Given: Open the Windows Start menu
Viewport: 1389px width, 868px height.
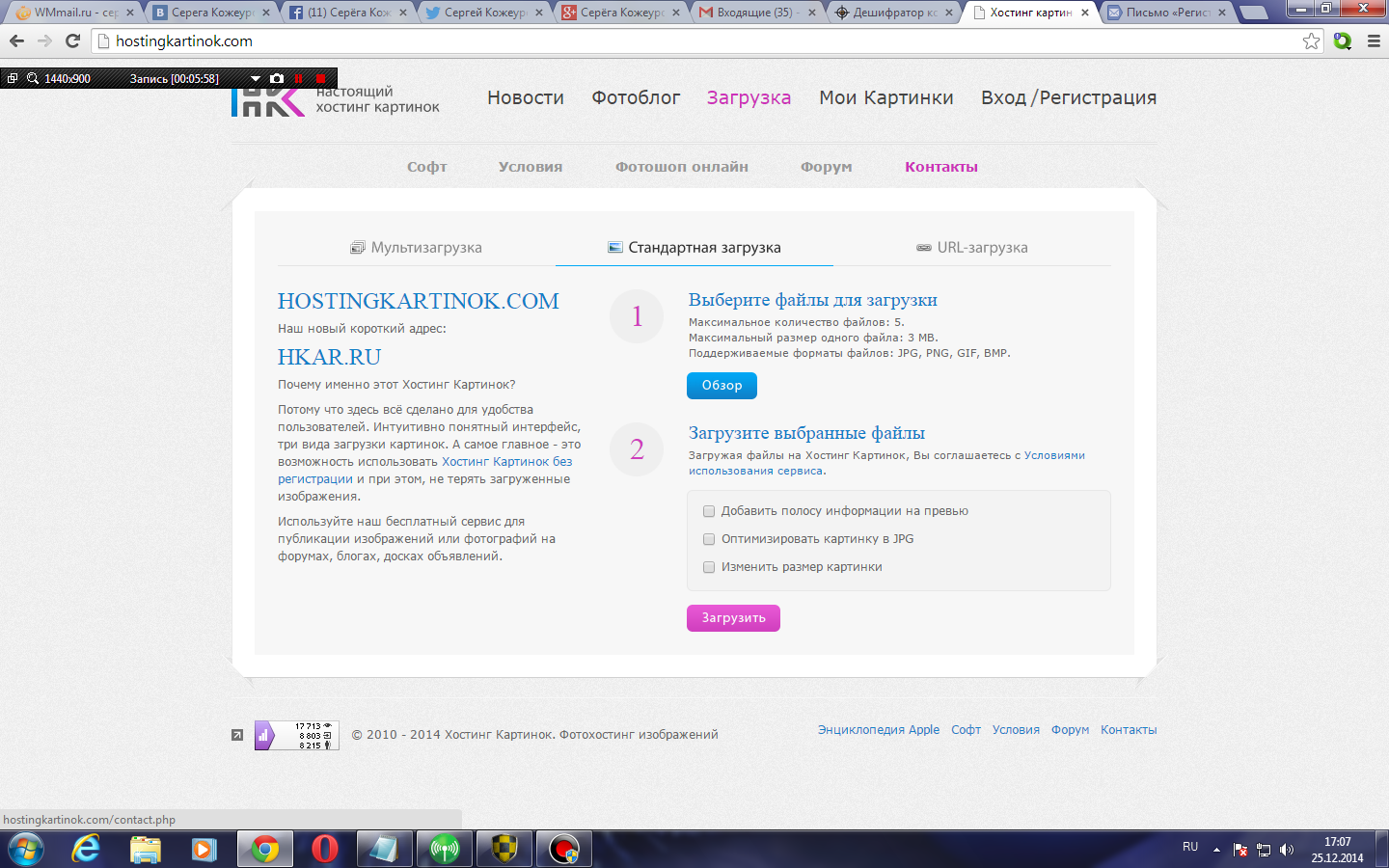Looking at the screenshot, I should 25,850.
